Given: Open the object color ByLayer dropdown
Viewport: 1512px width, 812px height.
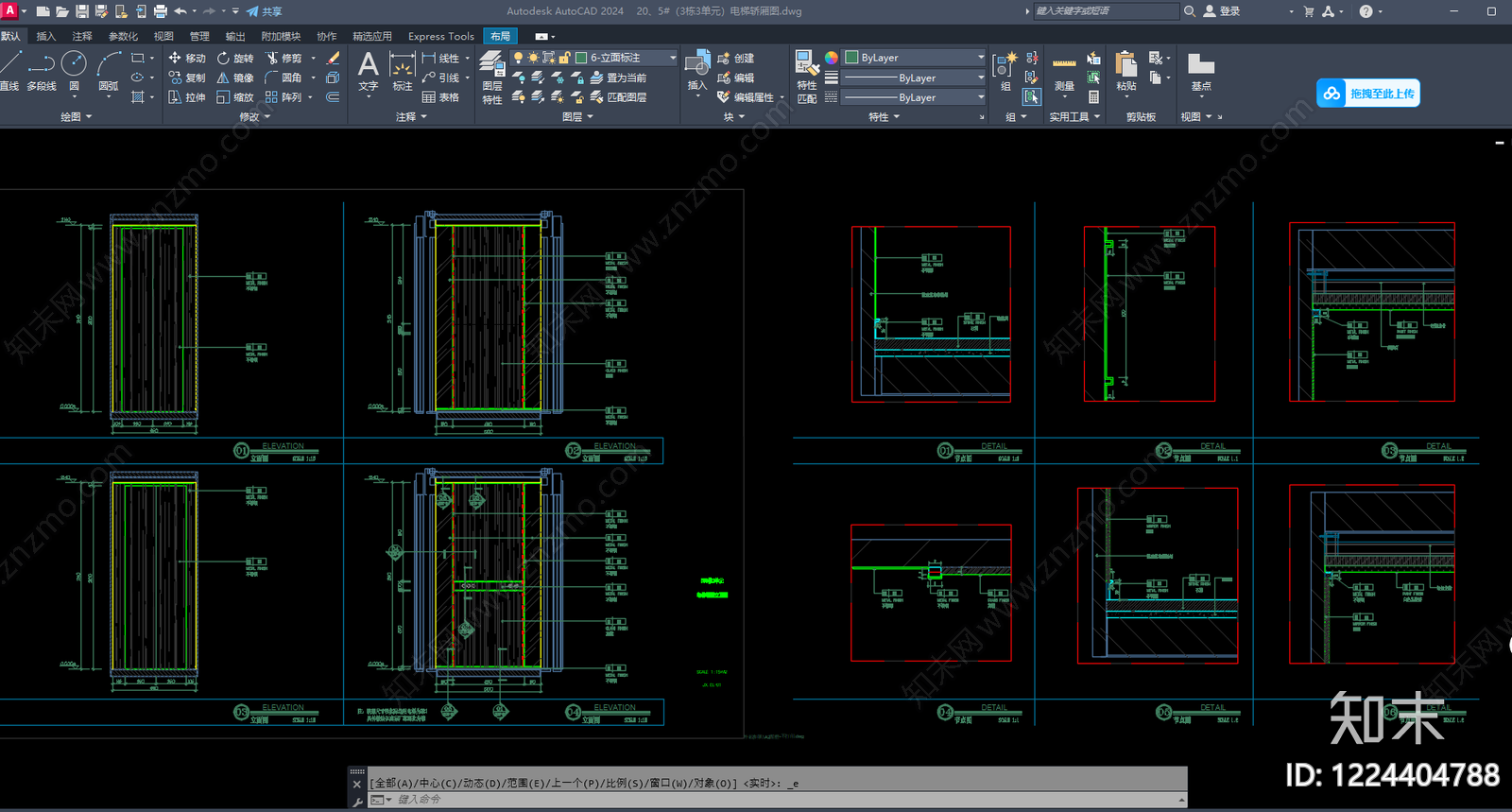Looking at the screenshot, I should (914, 58).
